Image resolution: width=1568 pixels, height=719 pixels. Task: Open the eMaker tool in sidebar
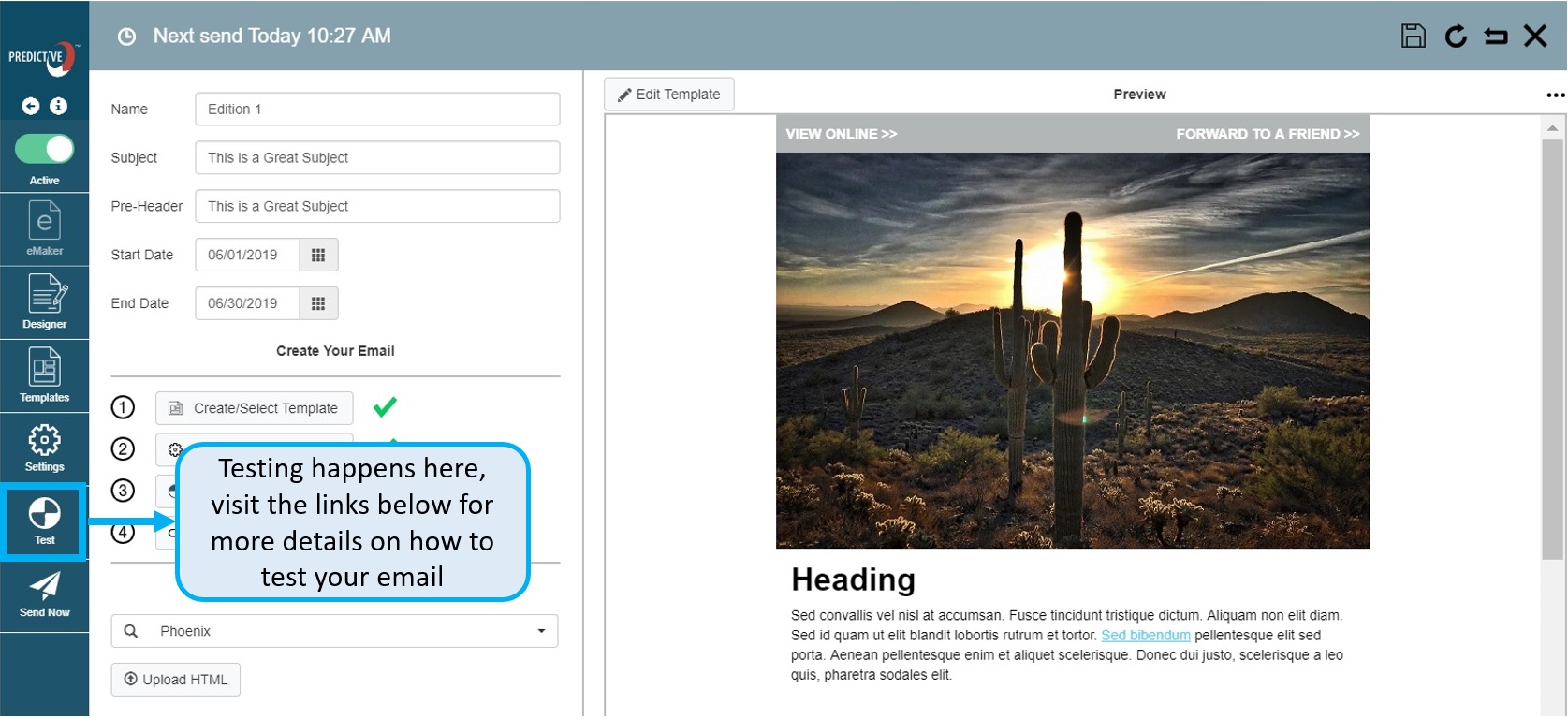pyautogui.click(x=44, y=228)
